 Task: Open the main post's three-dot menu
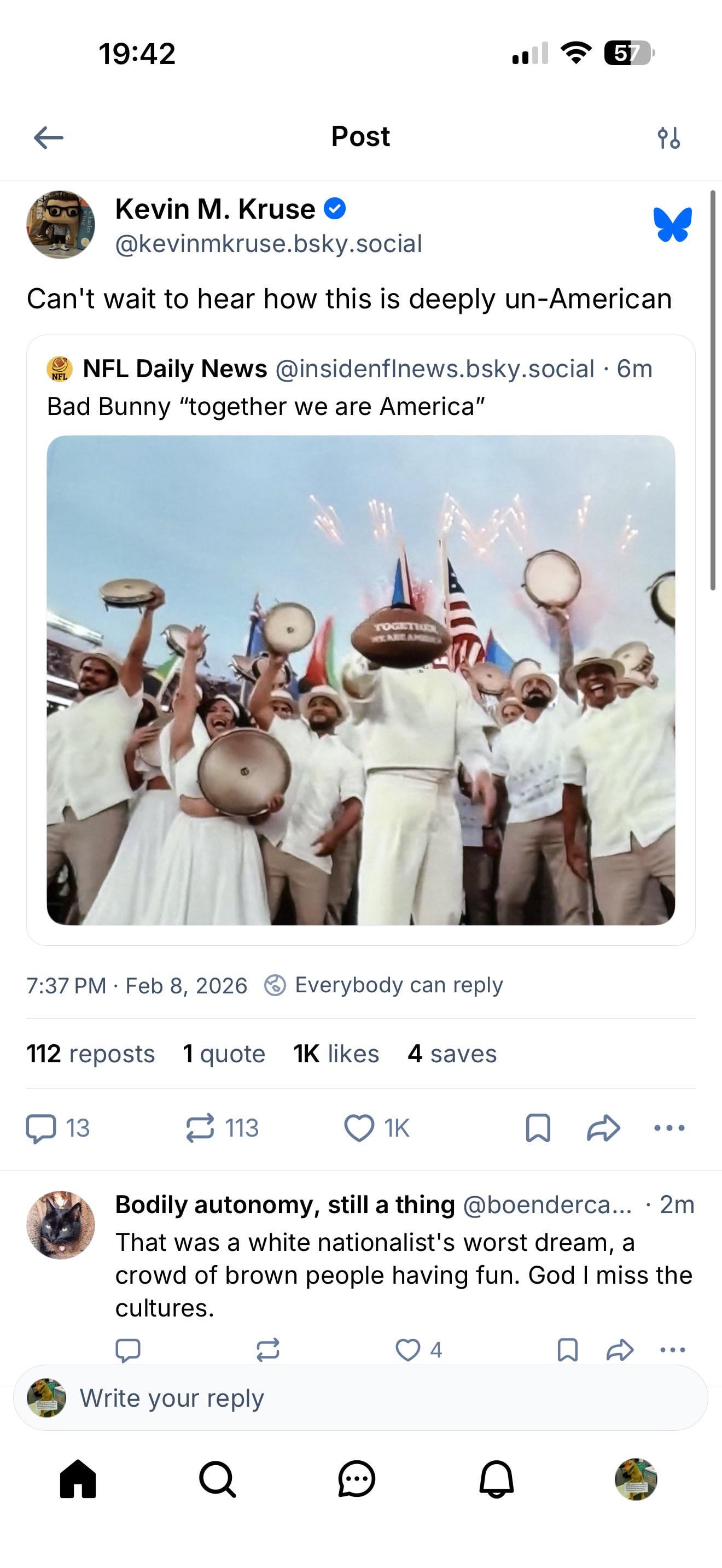click(669, 1128)
